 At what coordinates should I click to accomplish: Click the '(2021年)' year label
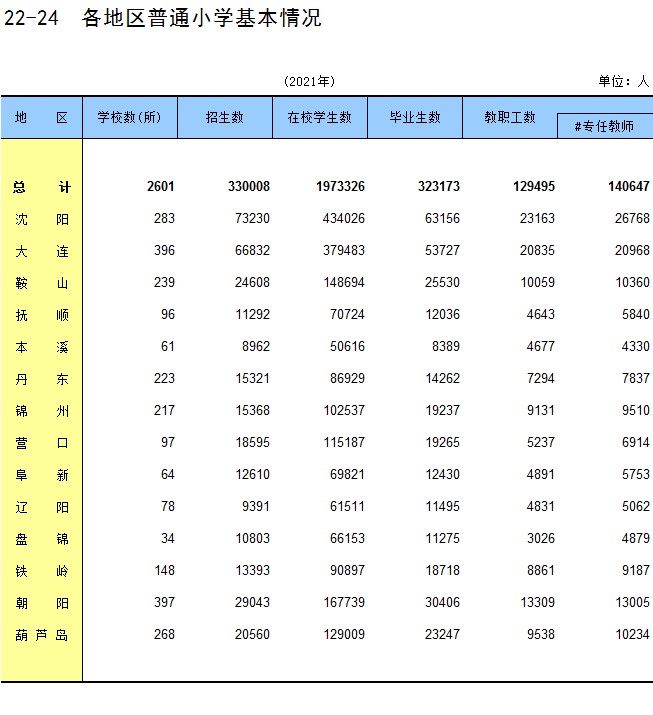coord(309,82)
